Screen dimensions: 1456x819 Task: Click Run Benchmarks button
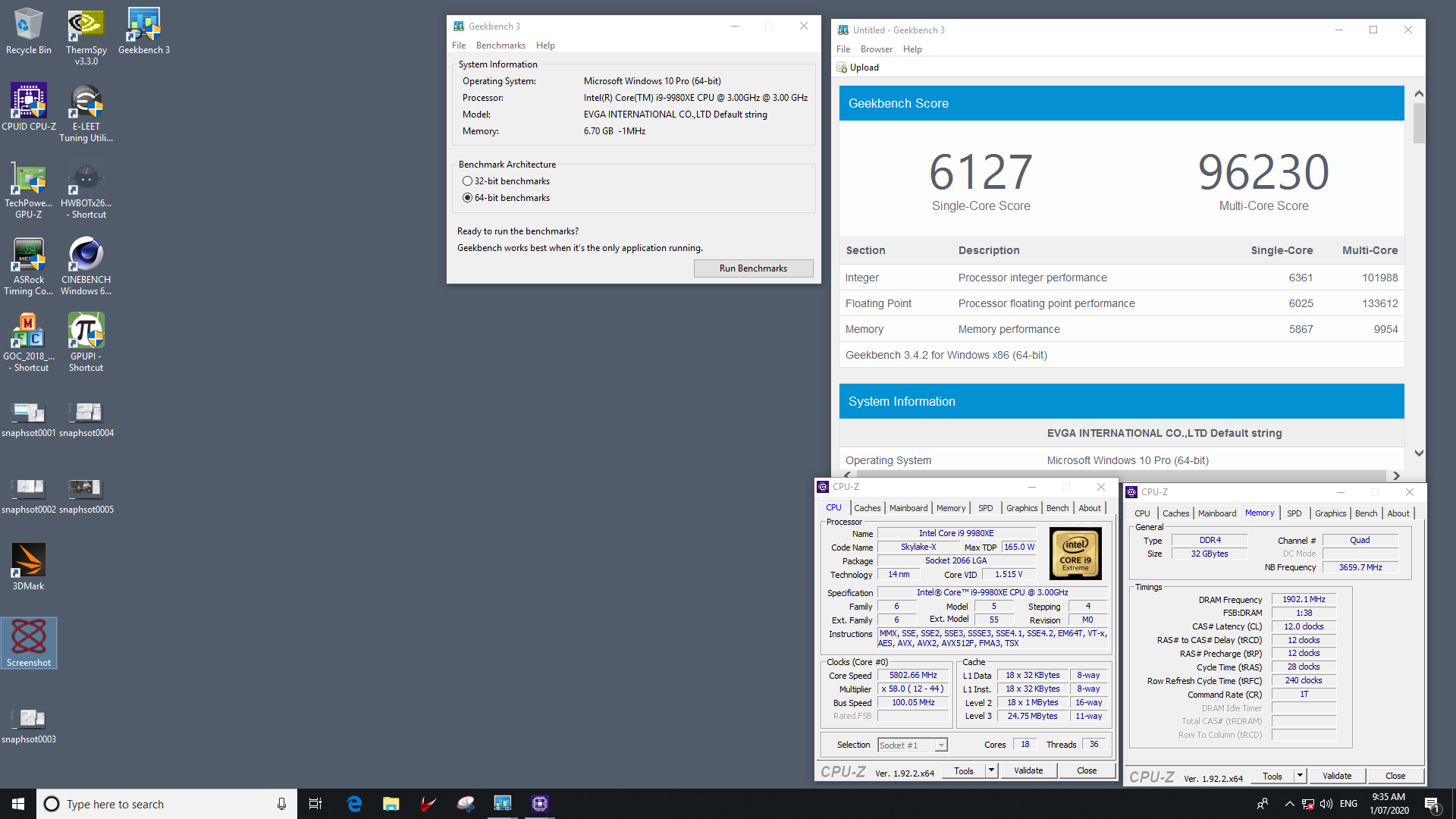click(x=753, y=268)
